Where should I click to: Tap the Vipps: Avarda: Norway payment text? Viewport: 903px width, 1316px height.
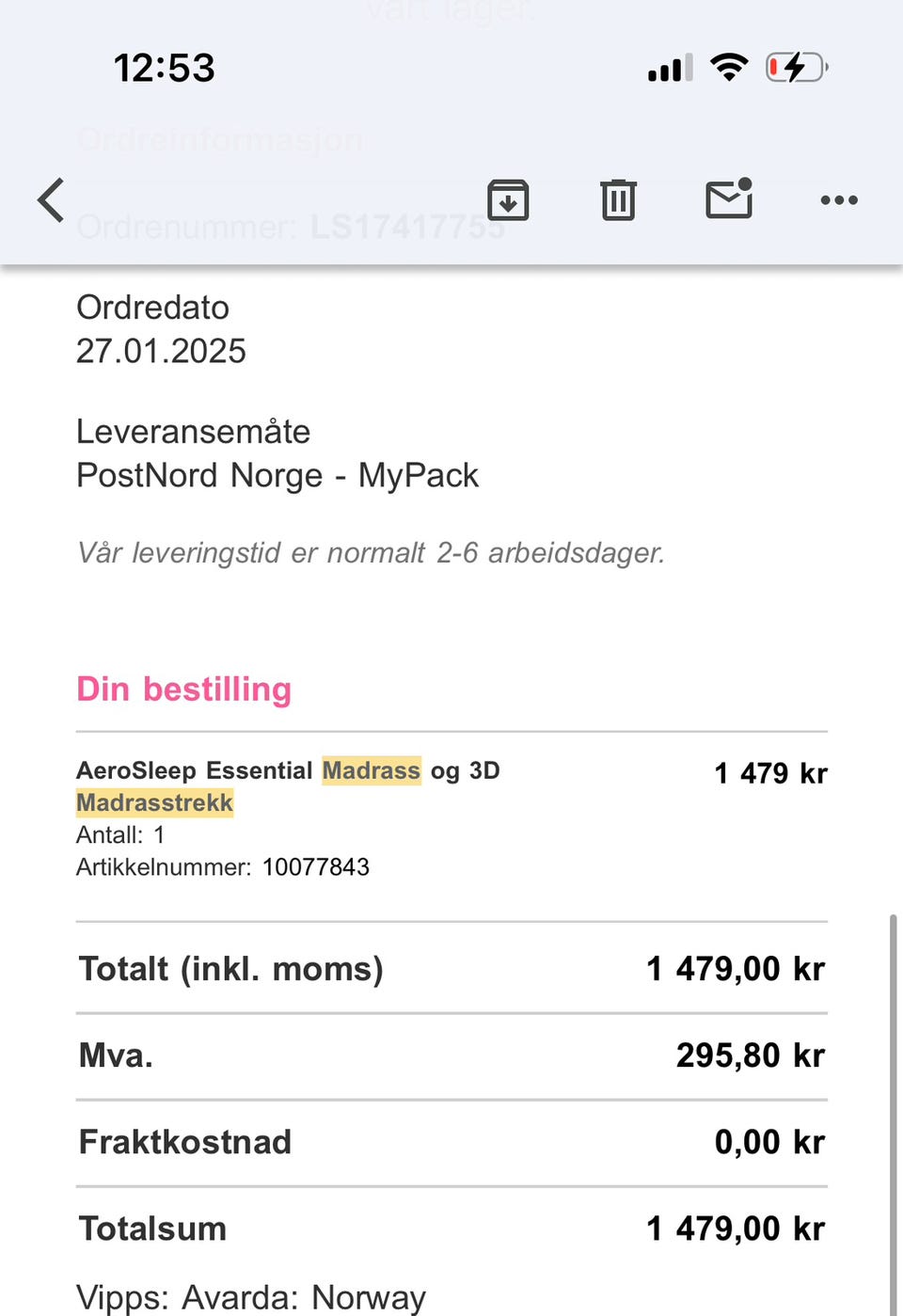click(x=251, y=1297)
